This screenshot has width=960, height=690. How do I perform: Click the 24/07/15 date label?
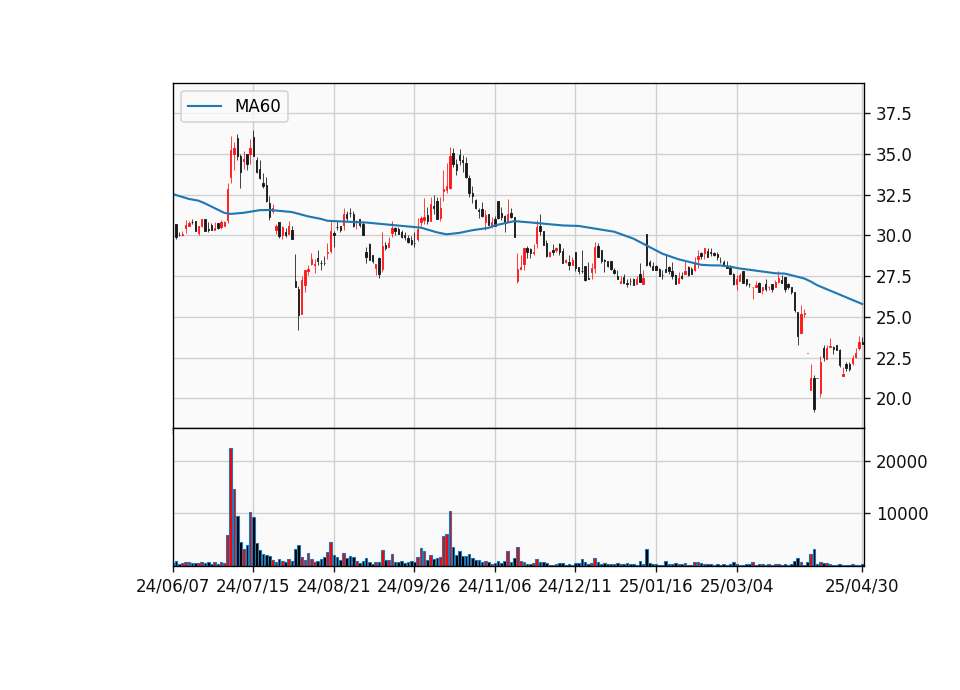pos(253,586)
